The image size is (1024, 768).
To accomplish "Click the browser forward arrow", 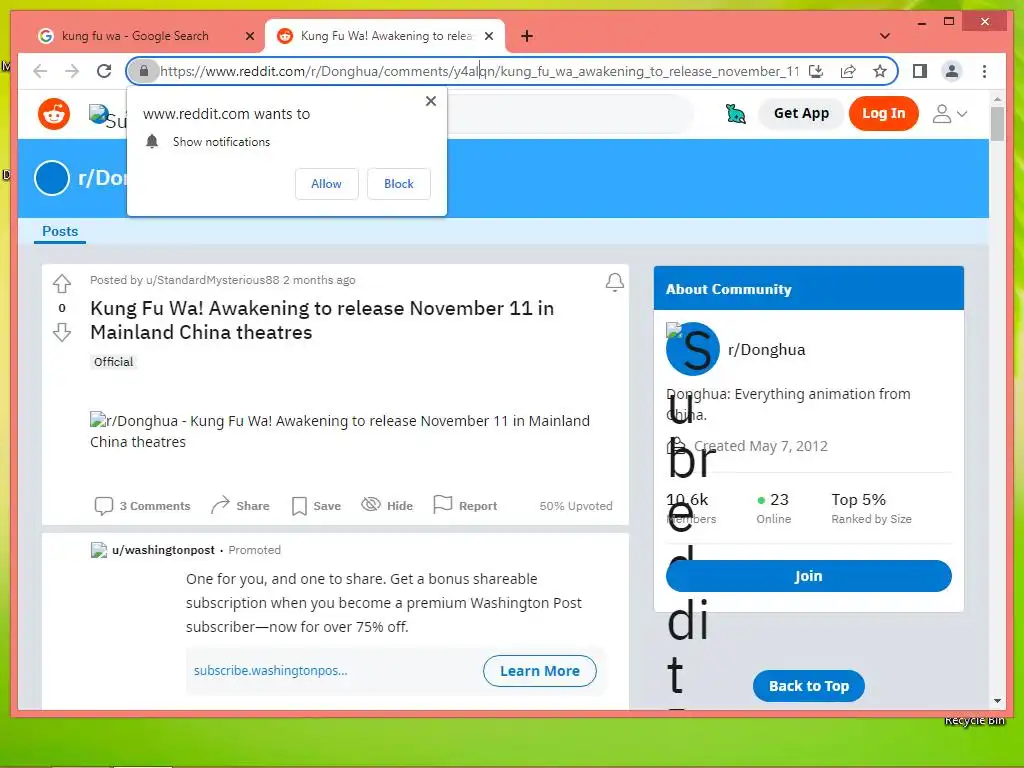I will (72, 71).
